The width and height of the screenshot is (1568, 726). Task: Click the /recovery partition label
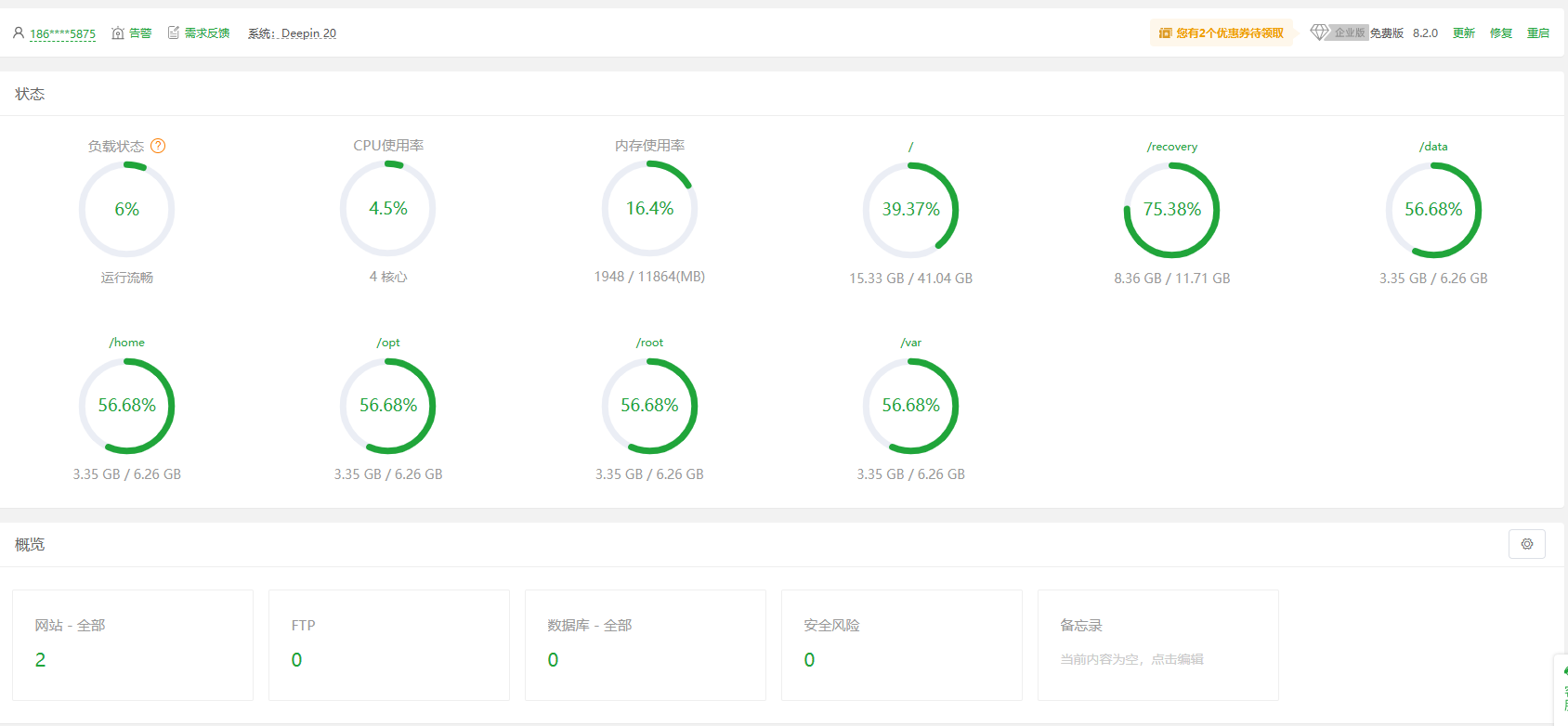tap(1172, 147)
